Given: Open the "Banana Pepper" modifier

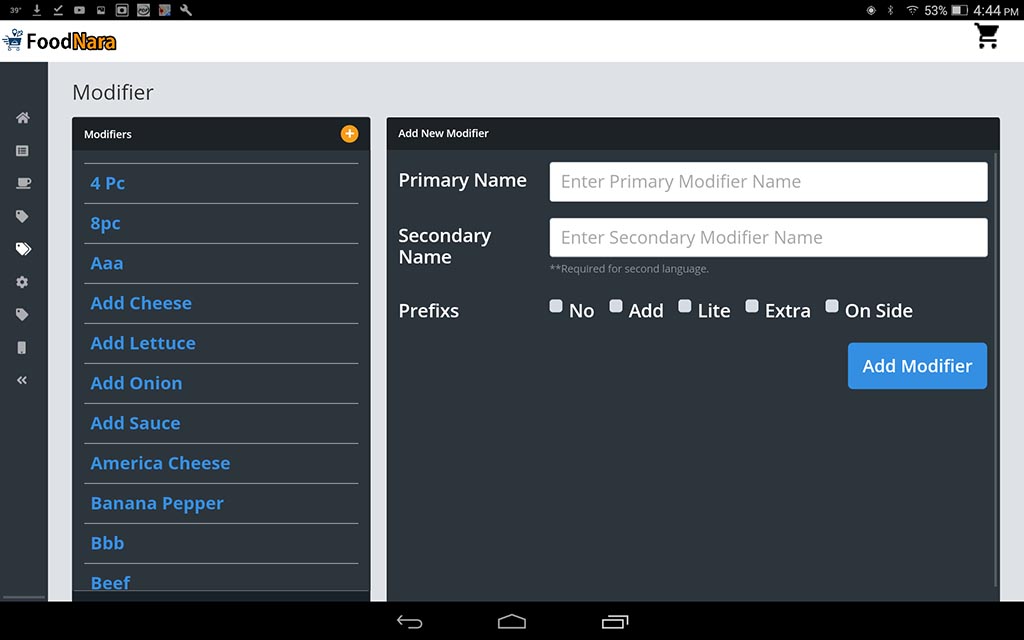Looking at the screenshot, I should click(157, 503).
